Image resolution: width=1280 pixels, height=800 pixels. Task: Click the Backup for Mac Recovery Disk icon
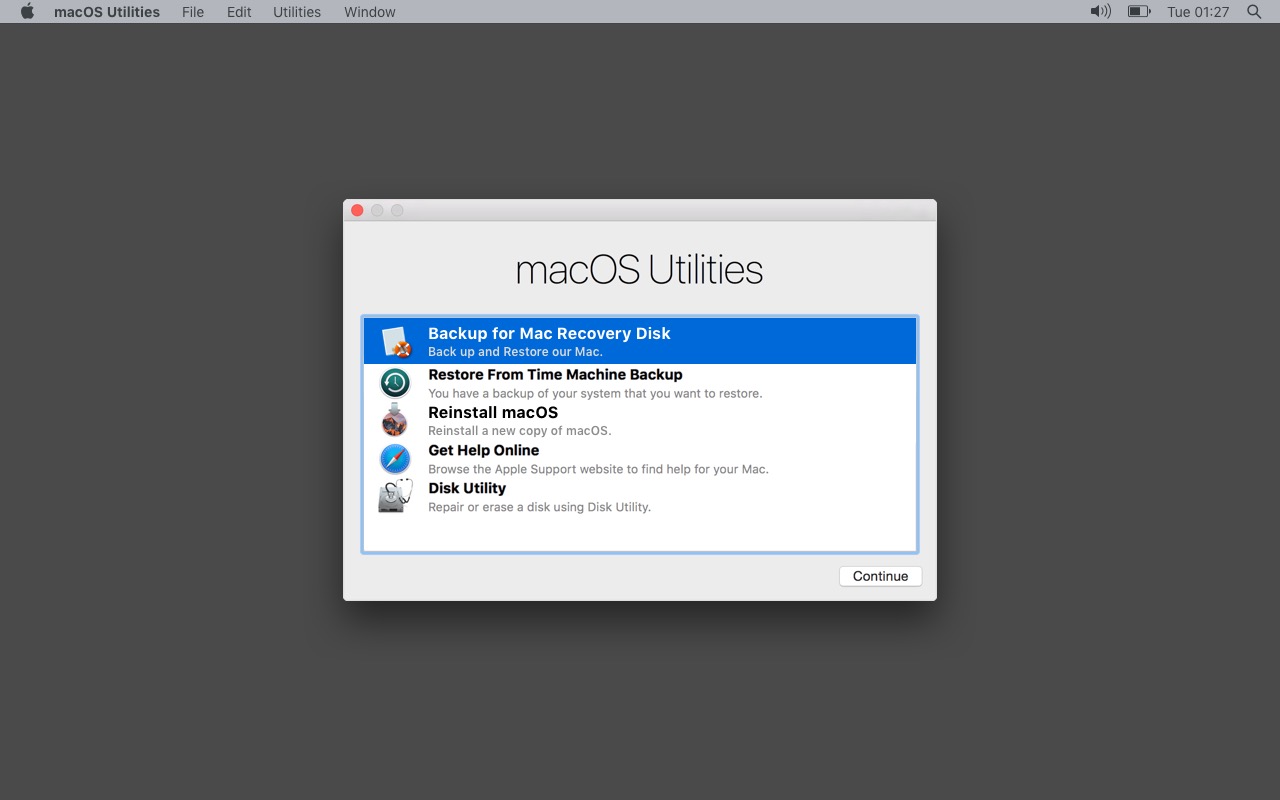397,342
